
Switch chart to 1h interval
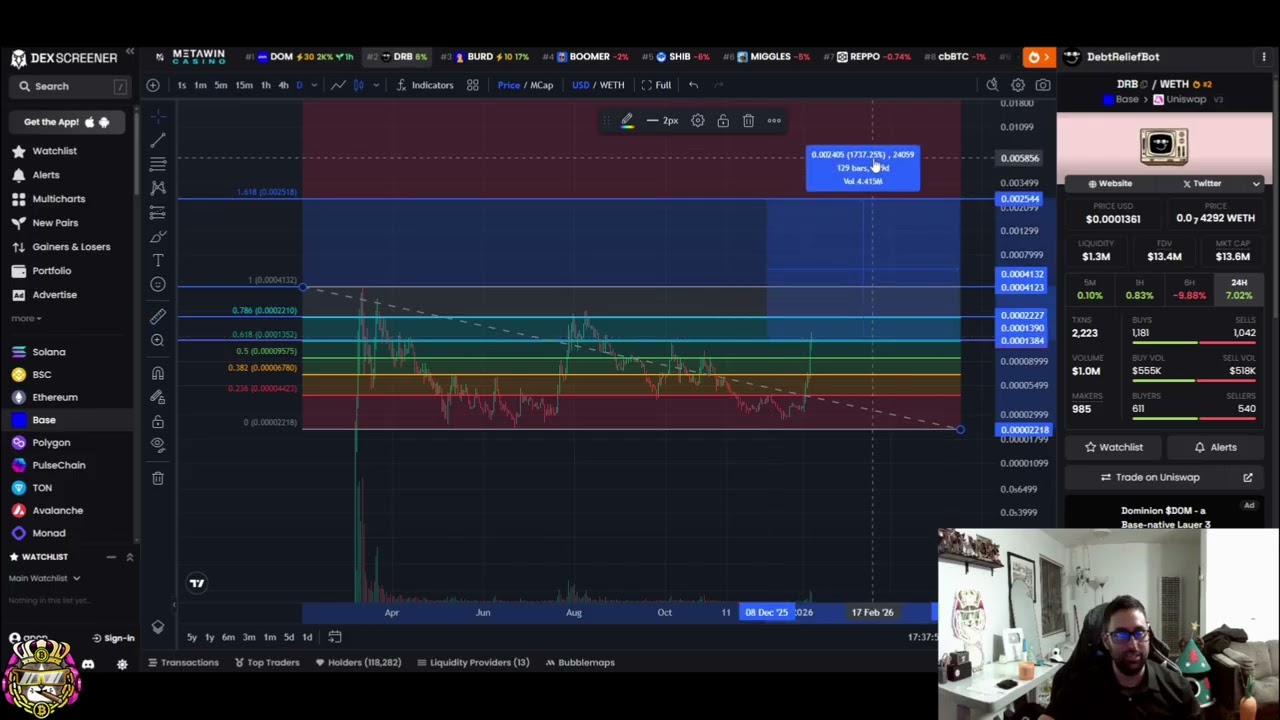click(x=265, y=85)
